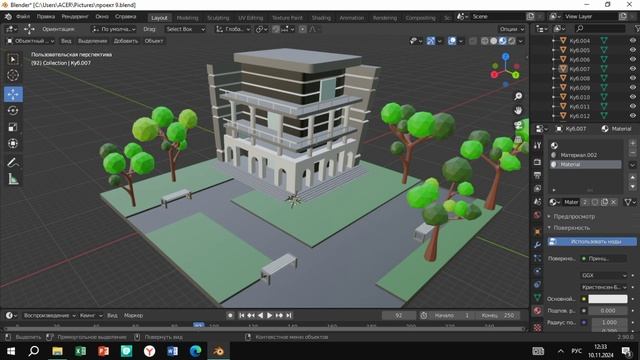Toggle viewport overlays display
The width and height of the screenshot is (640, 360).
tap(452, 41)
